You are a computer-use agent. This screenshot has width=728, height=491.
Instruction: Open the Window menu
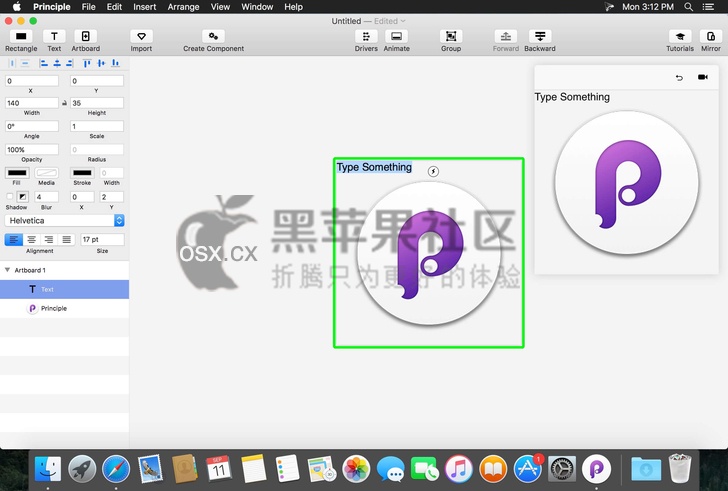(257, 7)
